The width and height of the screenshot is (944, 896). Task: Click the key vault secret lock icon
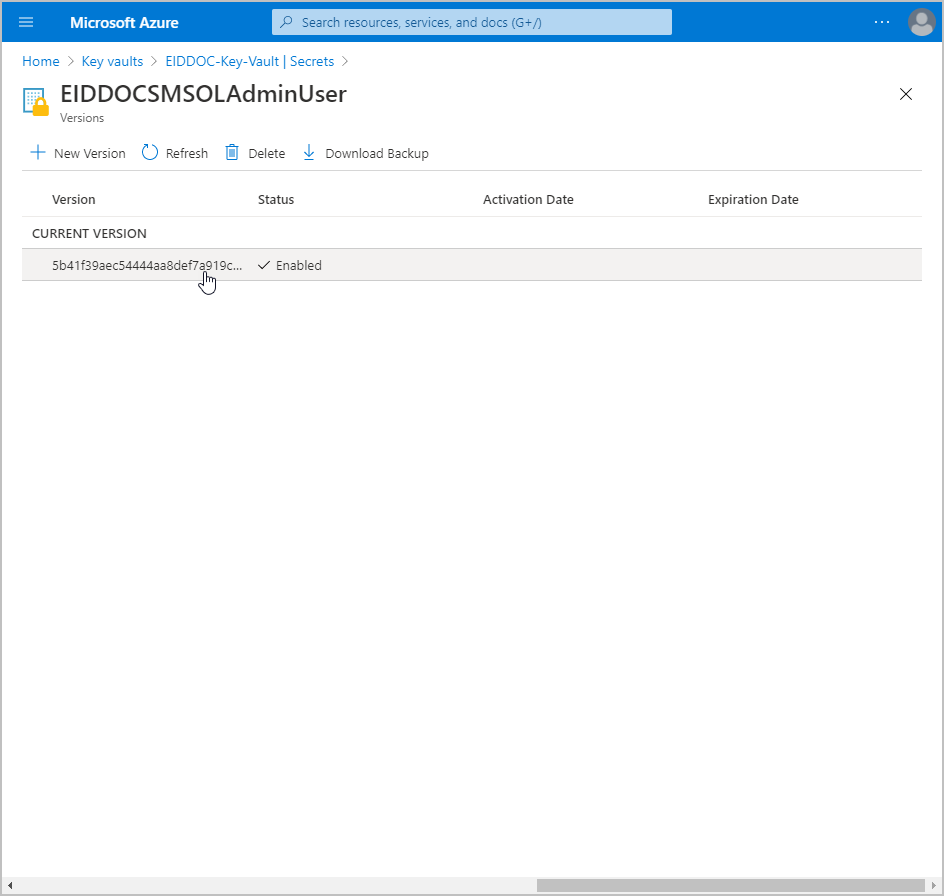click(36, 102)
